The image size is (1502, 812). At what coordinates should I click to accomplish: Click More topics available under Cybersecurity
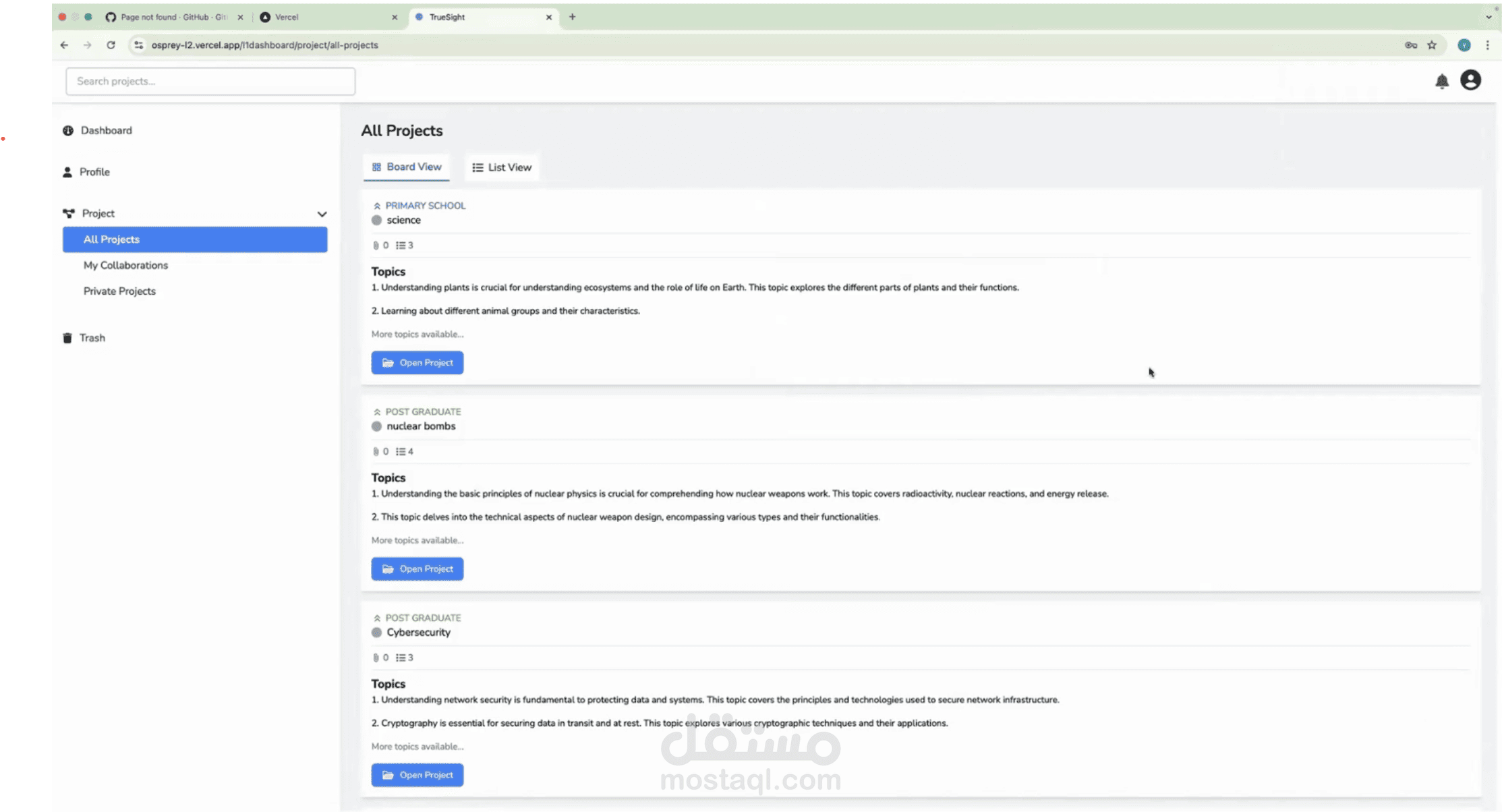417,747
